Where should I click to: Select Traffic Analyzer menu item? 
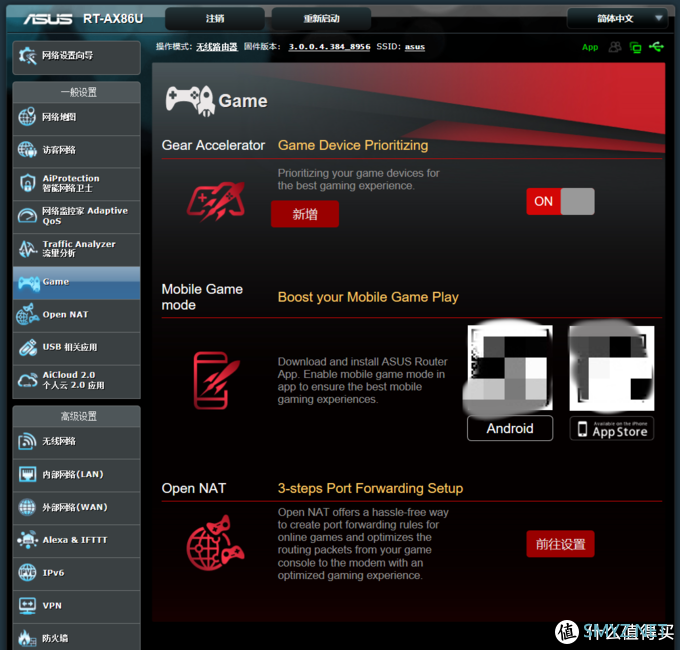click(x=77, y=250)
